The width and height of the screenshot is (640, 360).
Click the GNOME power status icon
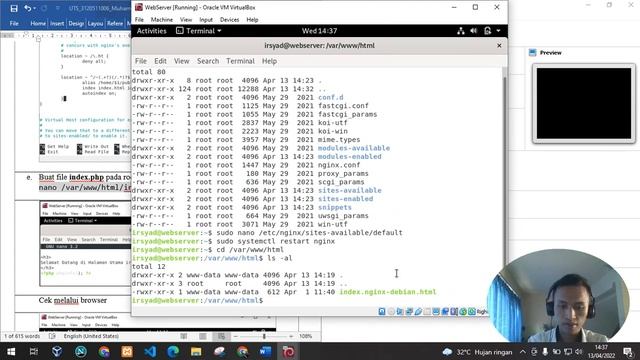[x=487, y=31]
